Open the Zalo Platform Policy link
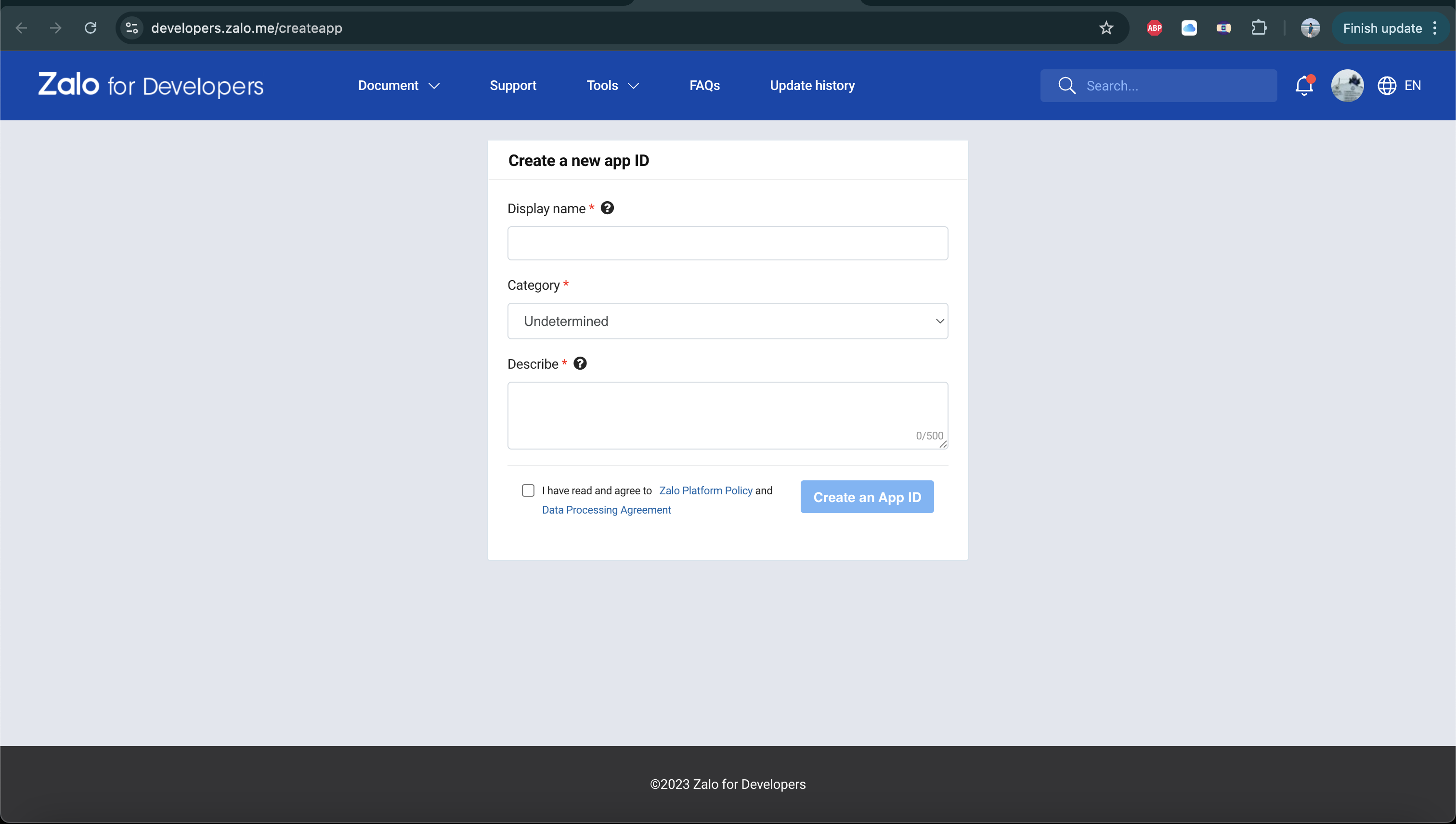 click(705, 490)
